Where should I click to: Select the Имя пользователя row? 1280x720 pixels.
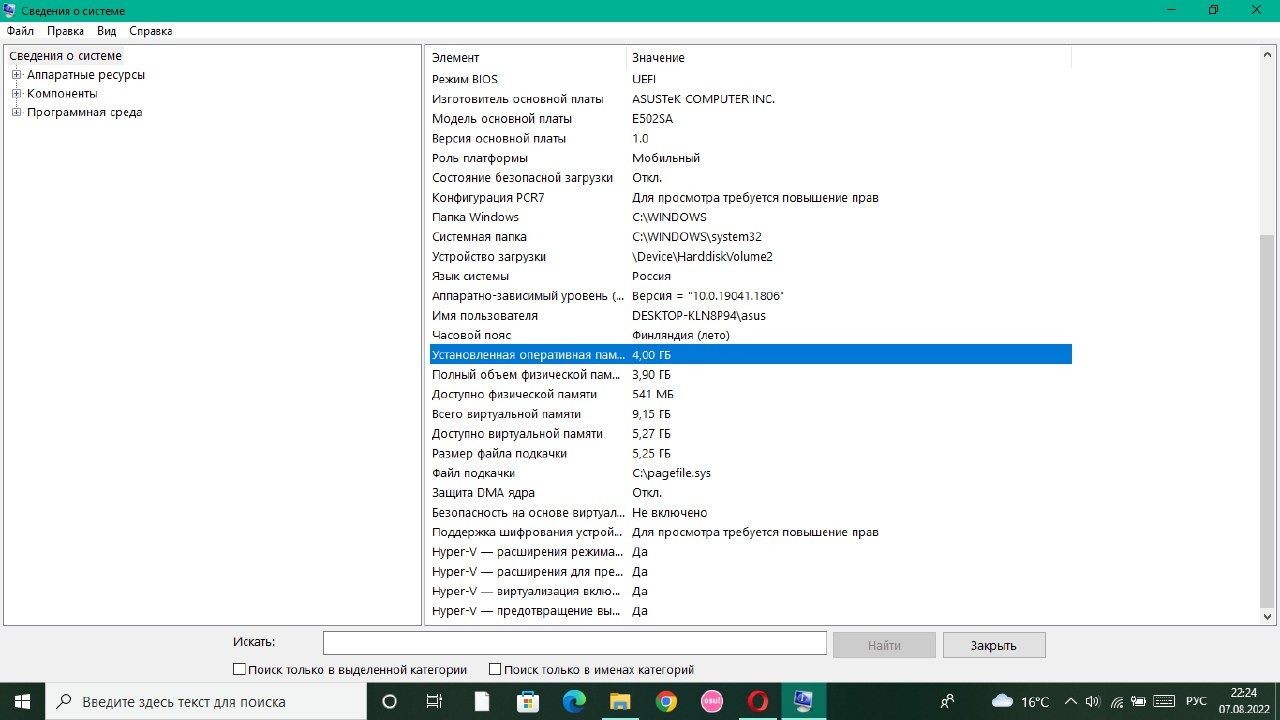[x=750, y=316]
